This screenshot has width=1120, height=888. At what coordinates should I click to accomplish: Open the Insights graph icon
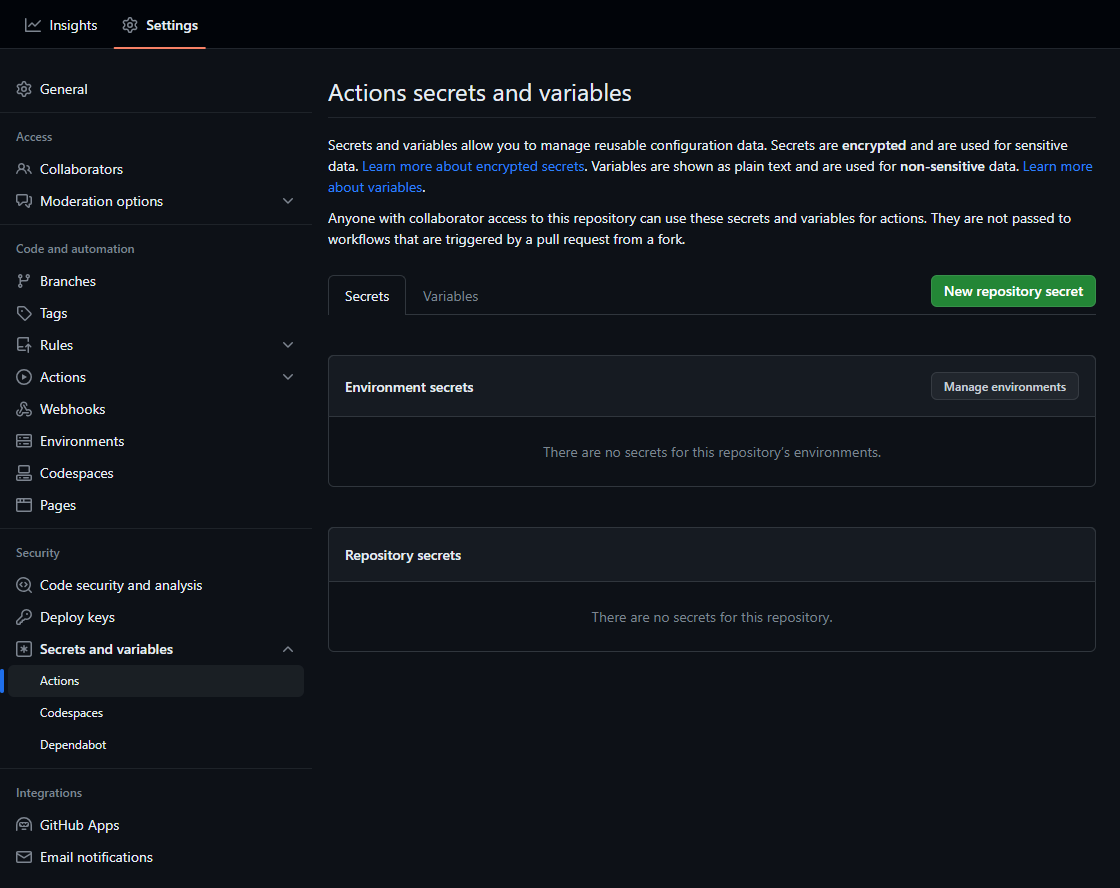(31, 25)
